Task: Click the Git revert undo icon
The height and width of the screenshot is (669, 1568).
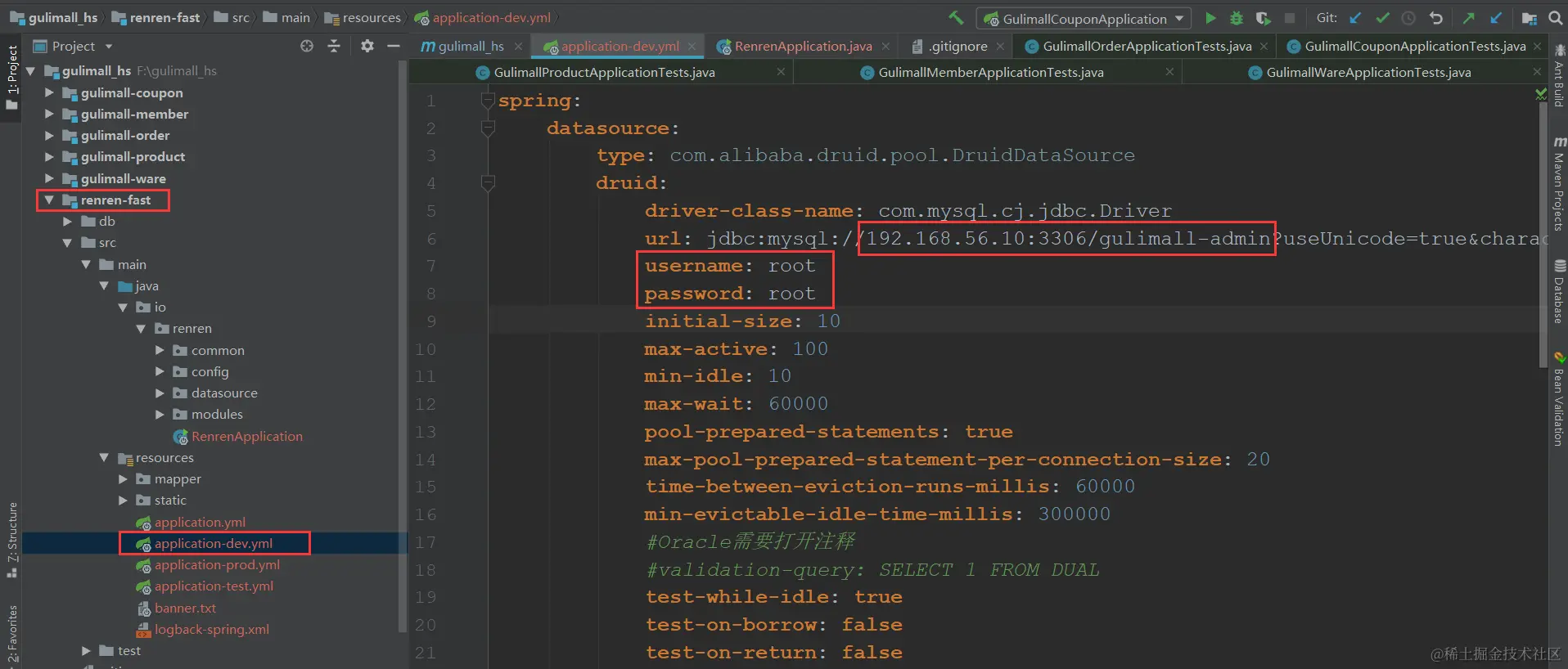Action: (x=1435, y=18)
